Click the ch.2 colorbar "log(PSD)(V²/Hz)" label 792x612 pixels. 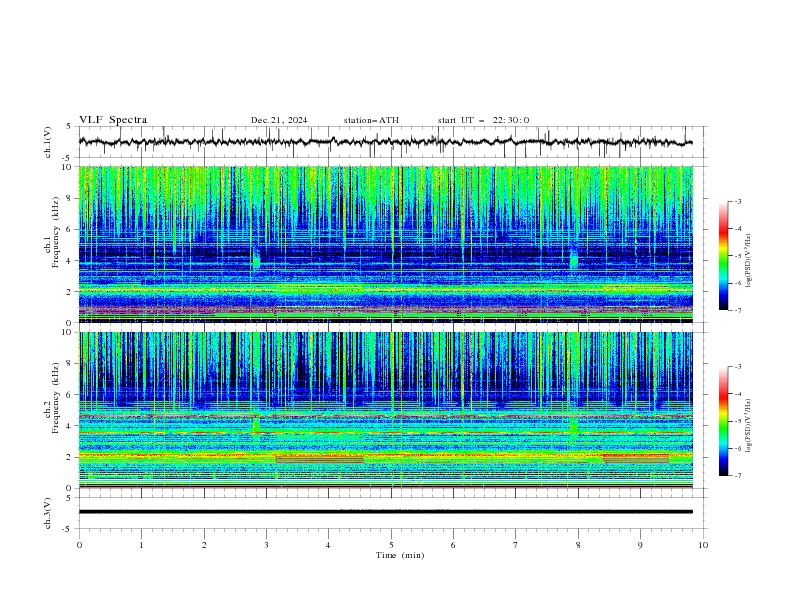(748, 426)
